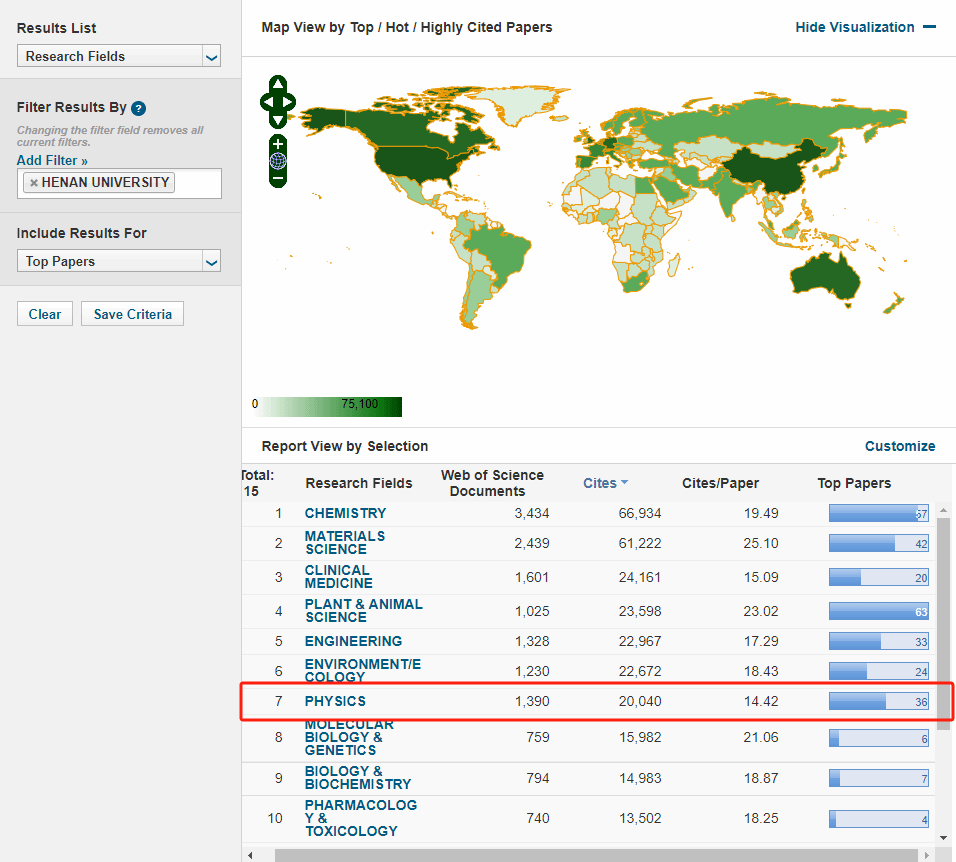Open Filter Results By help icon
Image resolution: width=956 pixels, height=862 pixels.
tap(139, 108)
